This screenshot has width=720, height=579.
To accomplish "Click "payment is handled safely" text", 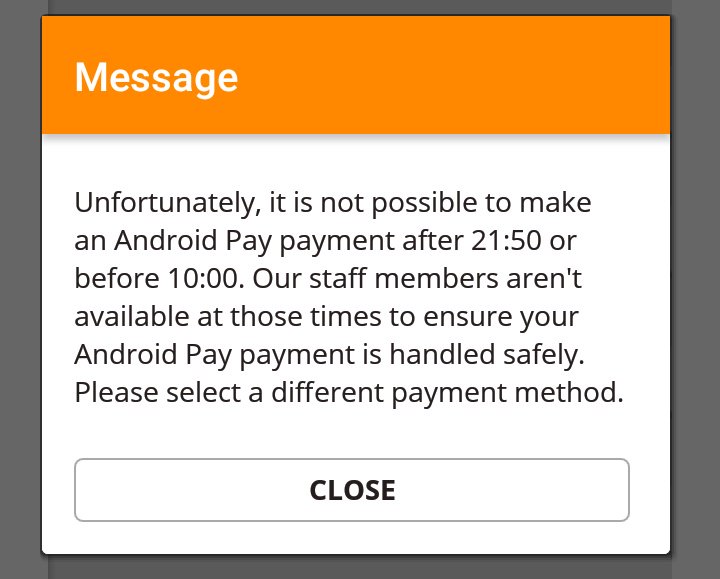I will tap(412, 356).
